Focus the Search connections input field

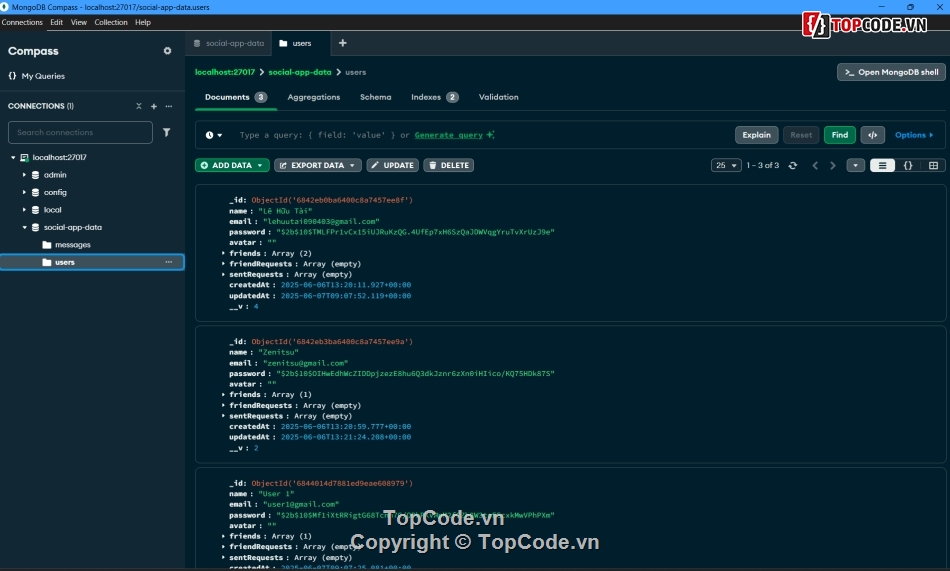[80, 132]
